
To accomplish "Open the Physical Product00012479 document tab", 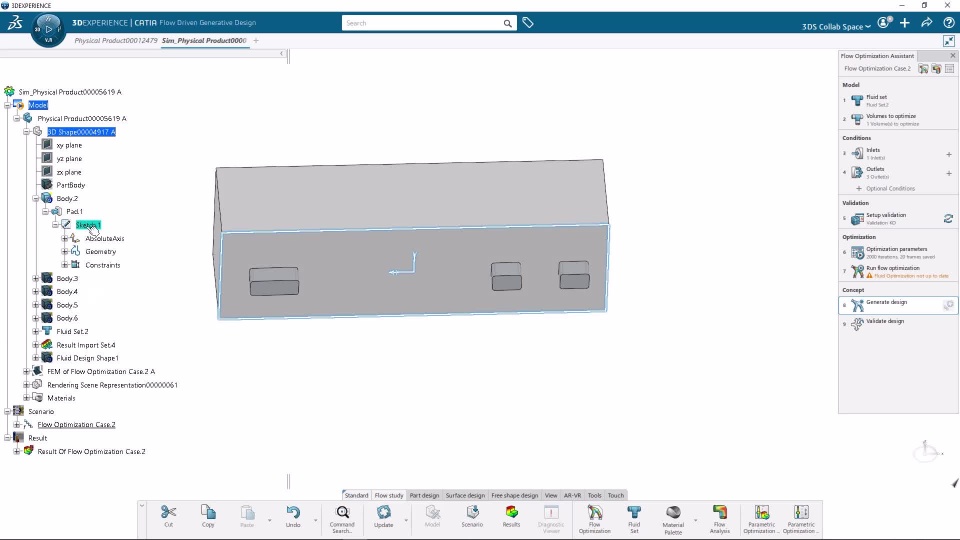I will pos(116,40).
